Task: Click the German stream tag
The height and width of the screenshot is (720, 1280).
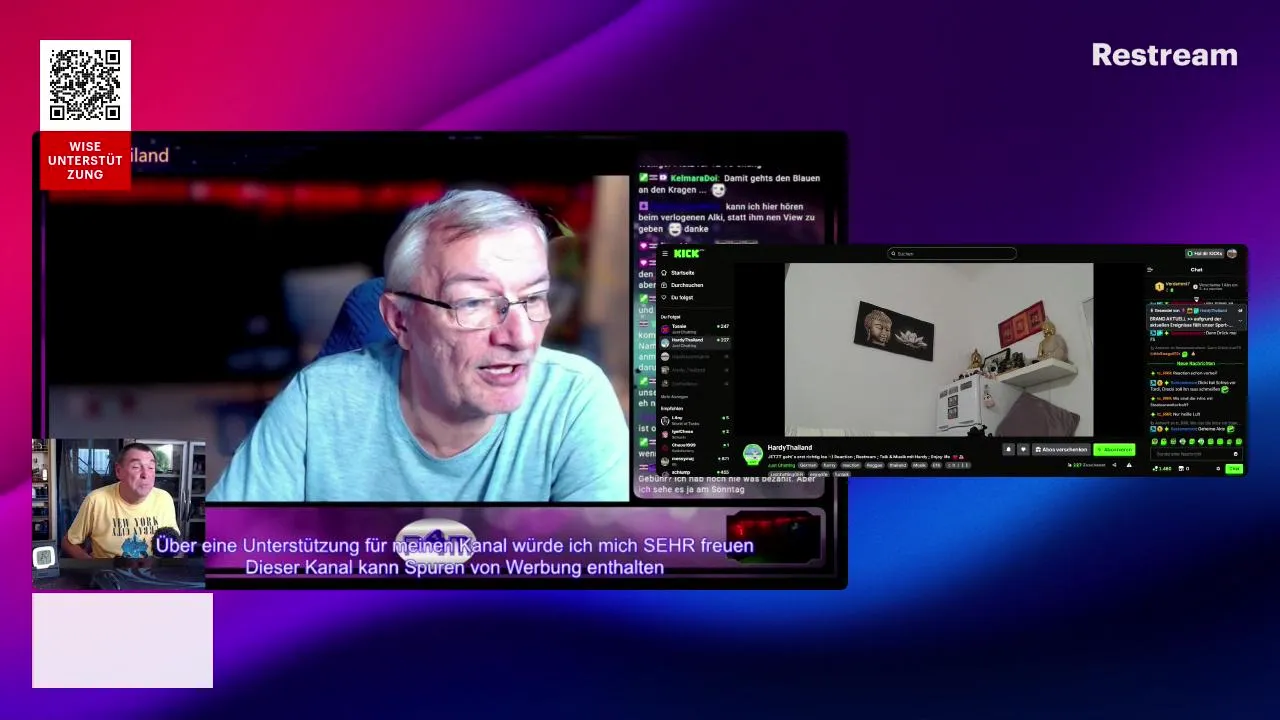Action: click(808, 465)
